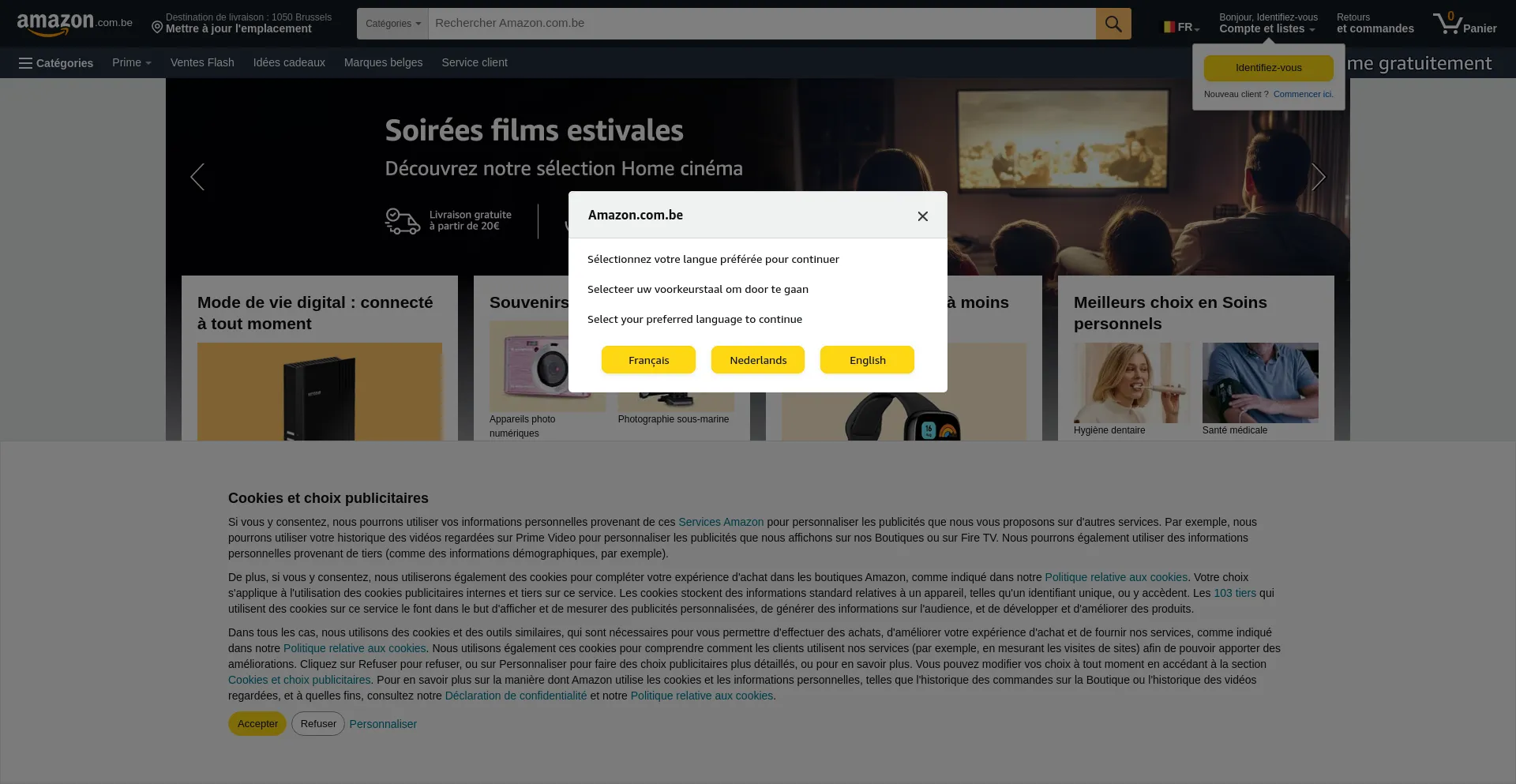Choose Nederlands language
Viewport: 1516px width, 784px height.
click(758, 360)
